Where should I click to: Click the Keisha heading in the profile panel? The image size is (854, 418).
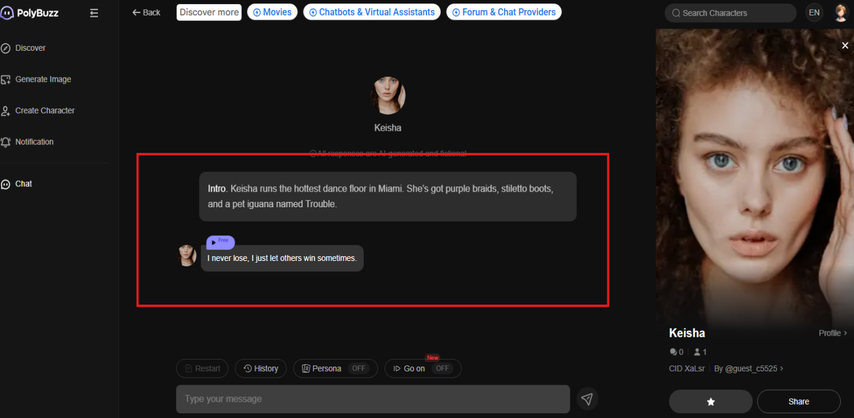[687, 333]
